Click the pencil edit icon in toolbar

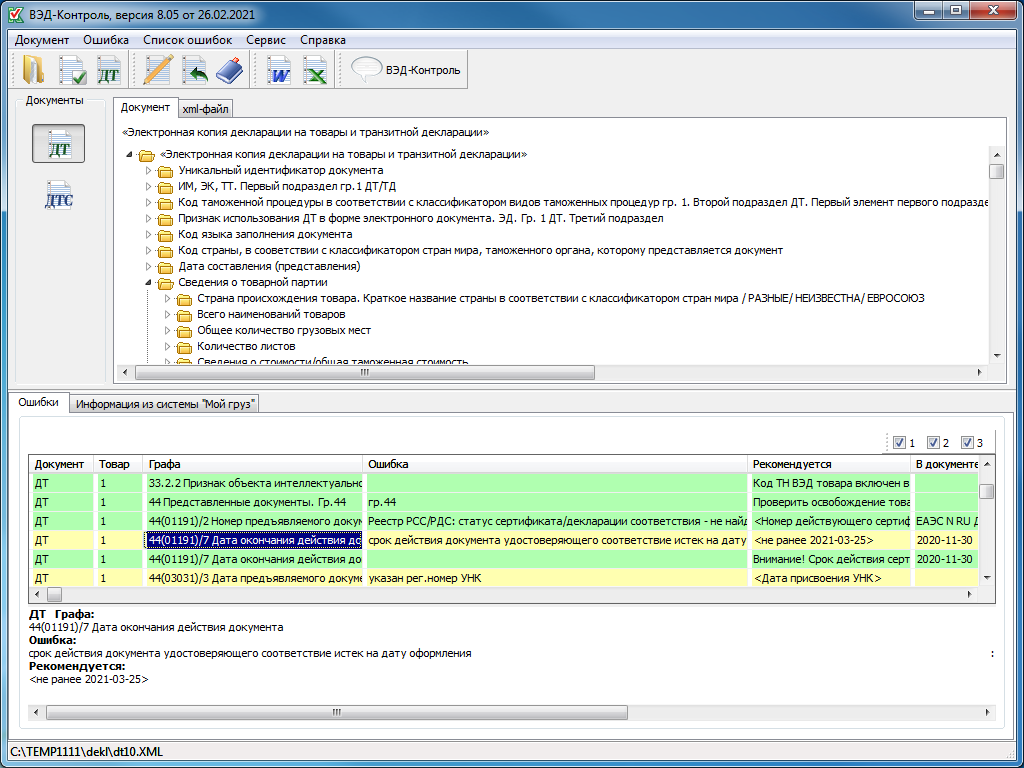[158, 70]
